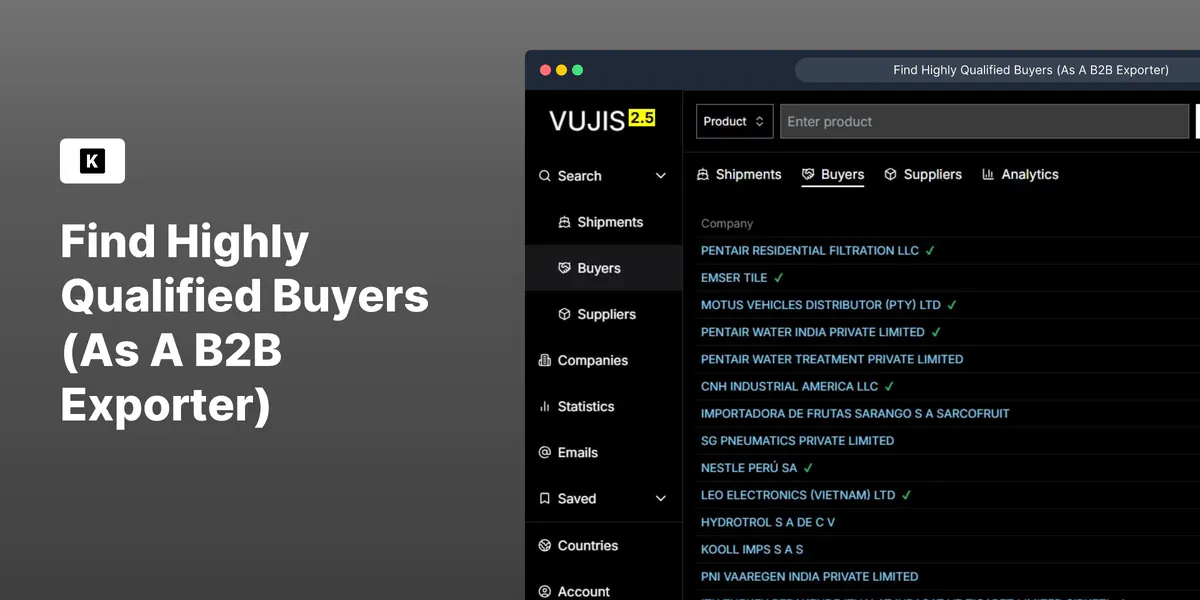Click verified checkmark next to LEO ELECTRONICS
Image resolution: width=1200 pixels, height=600 pixels.
907,495
